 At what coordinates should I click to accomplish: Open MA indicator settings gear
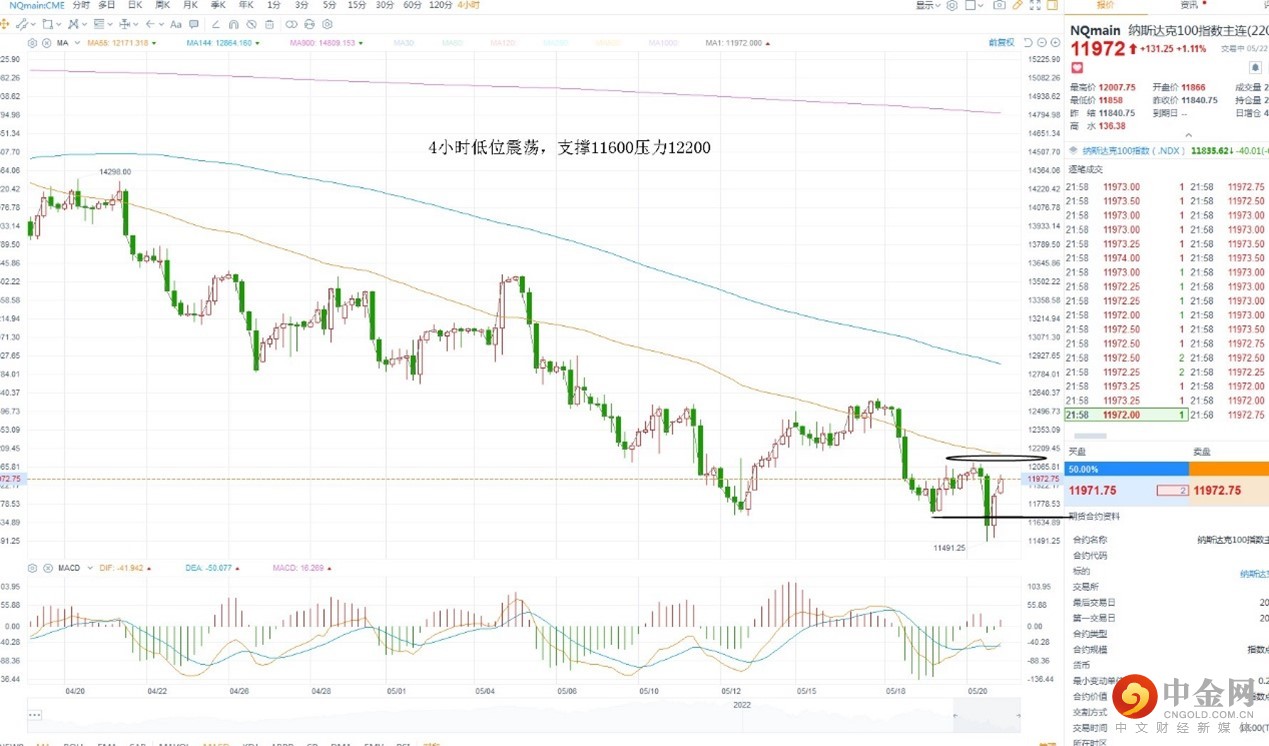(x=32, y=43)
